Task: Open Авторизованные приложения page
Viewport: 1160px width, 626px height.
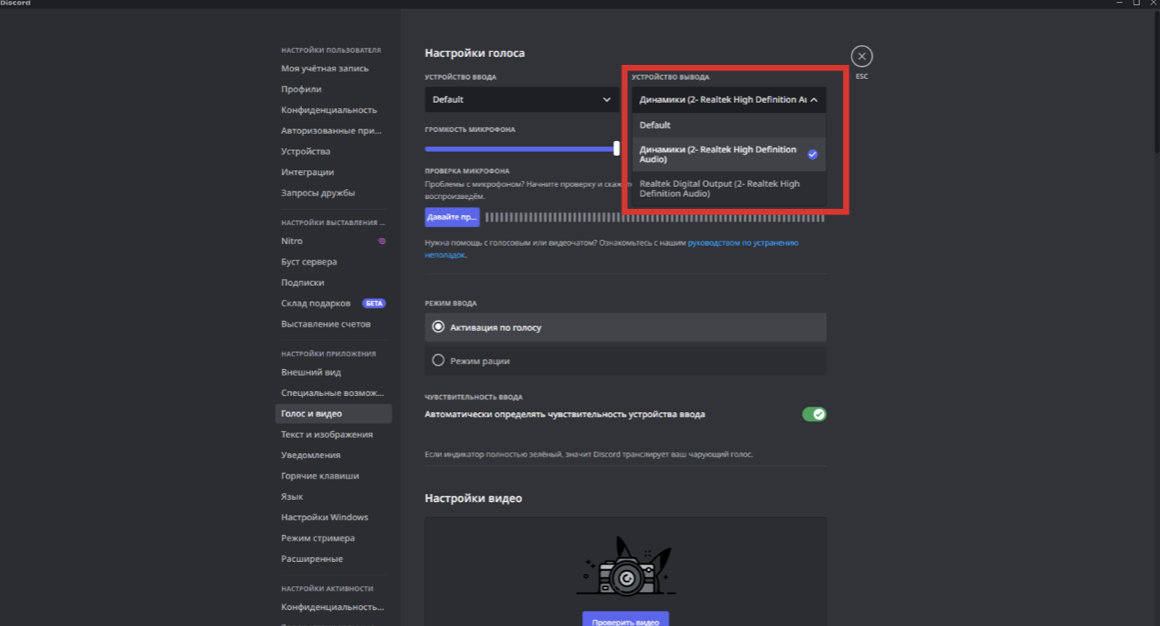Action: pos(333,130)
